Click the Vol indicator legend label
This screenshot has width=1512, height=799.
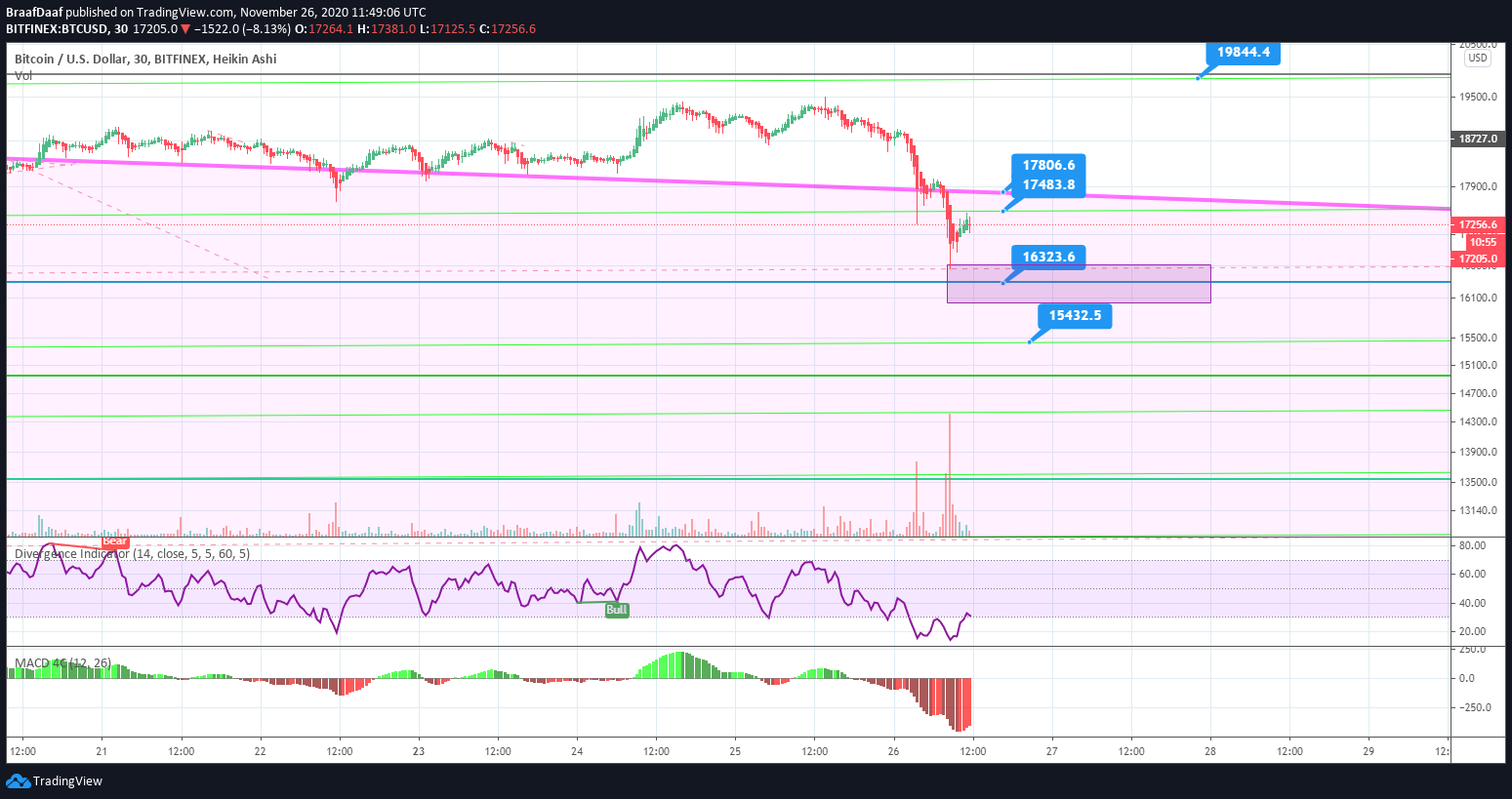coord(23,76)
